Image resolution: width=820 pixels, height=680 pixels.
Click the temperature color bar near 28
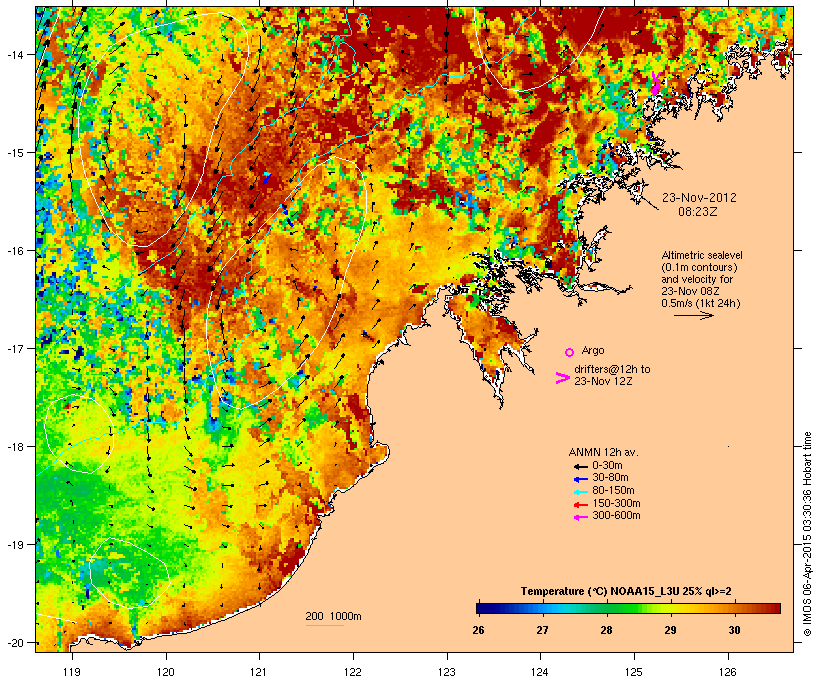(x=607, y=608)
